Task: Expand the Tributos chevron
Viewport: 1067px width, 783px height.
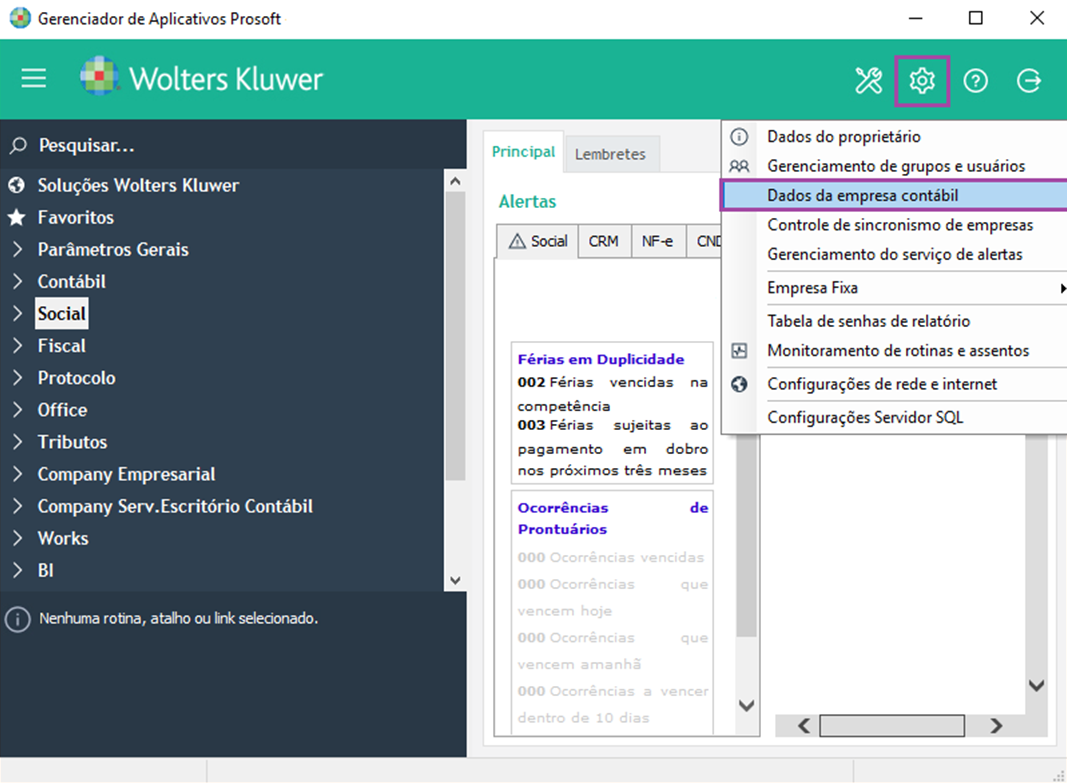Action: pos(18,442)
